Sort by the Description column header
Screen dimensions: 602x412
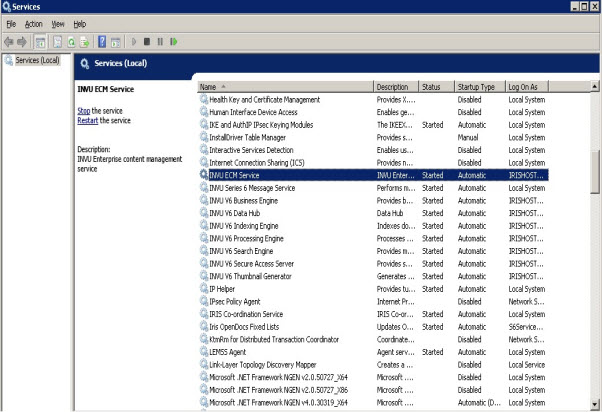point(396,87)
